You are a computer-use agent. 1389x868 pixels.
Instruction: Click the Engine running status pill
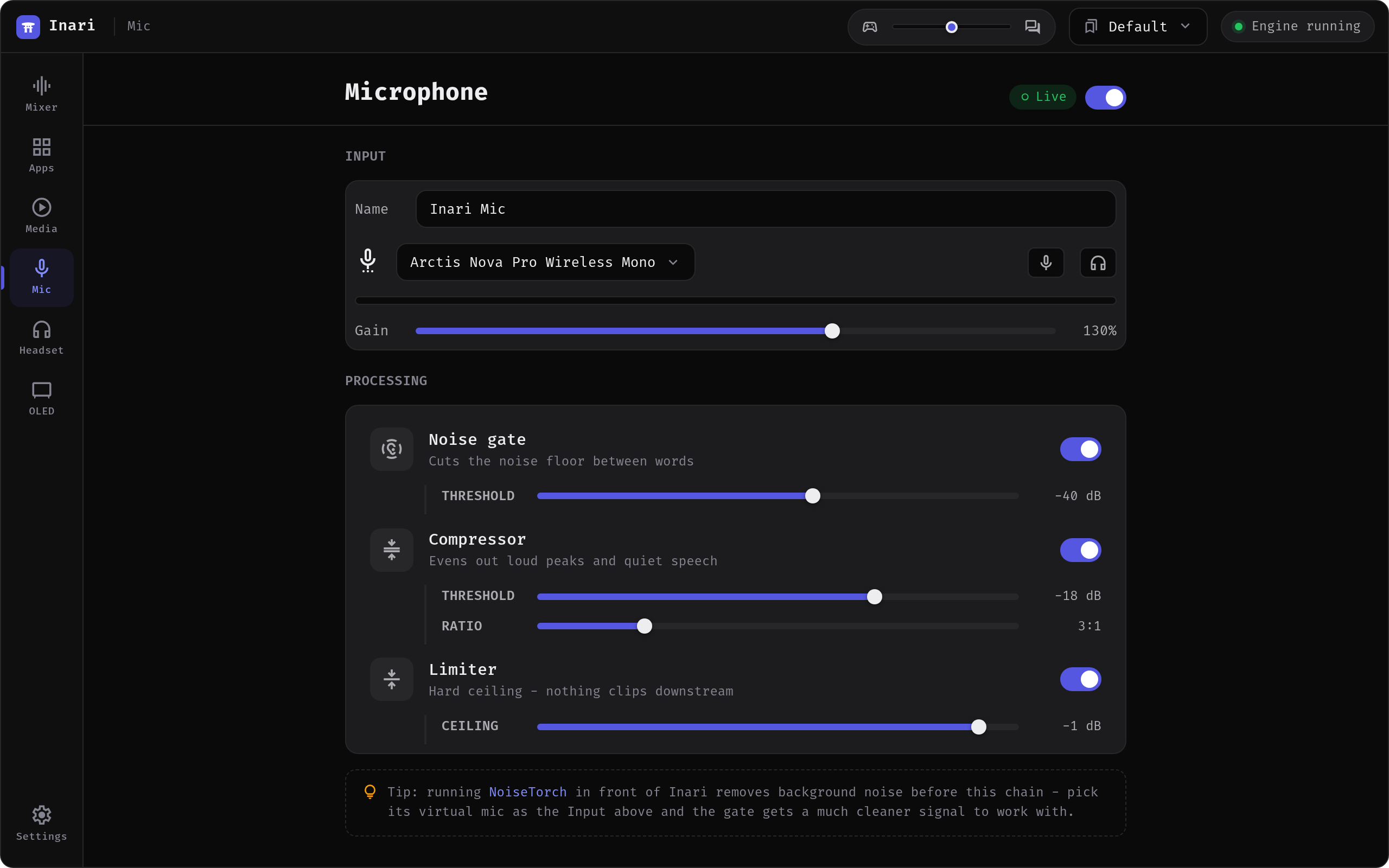tap(1297, 27)
